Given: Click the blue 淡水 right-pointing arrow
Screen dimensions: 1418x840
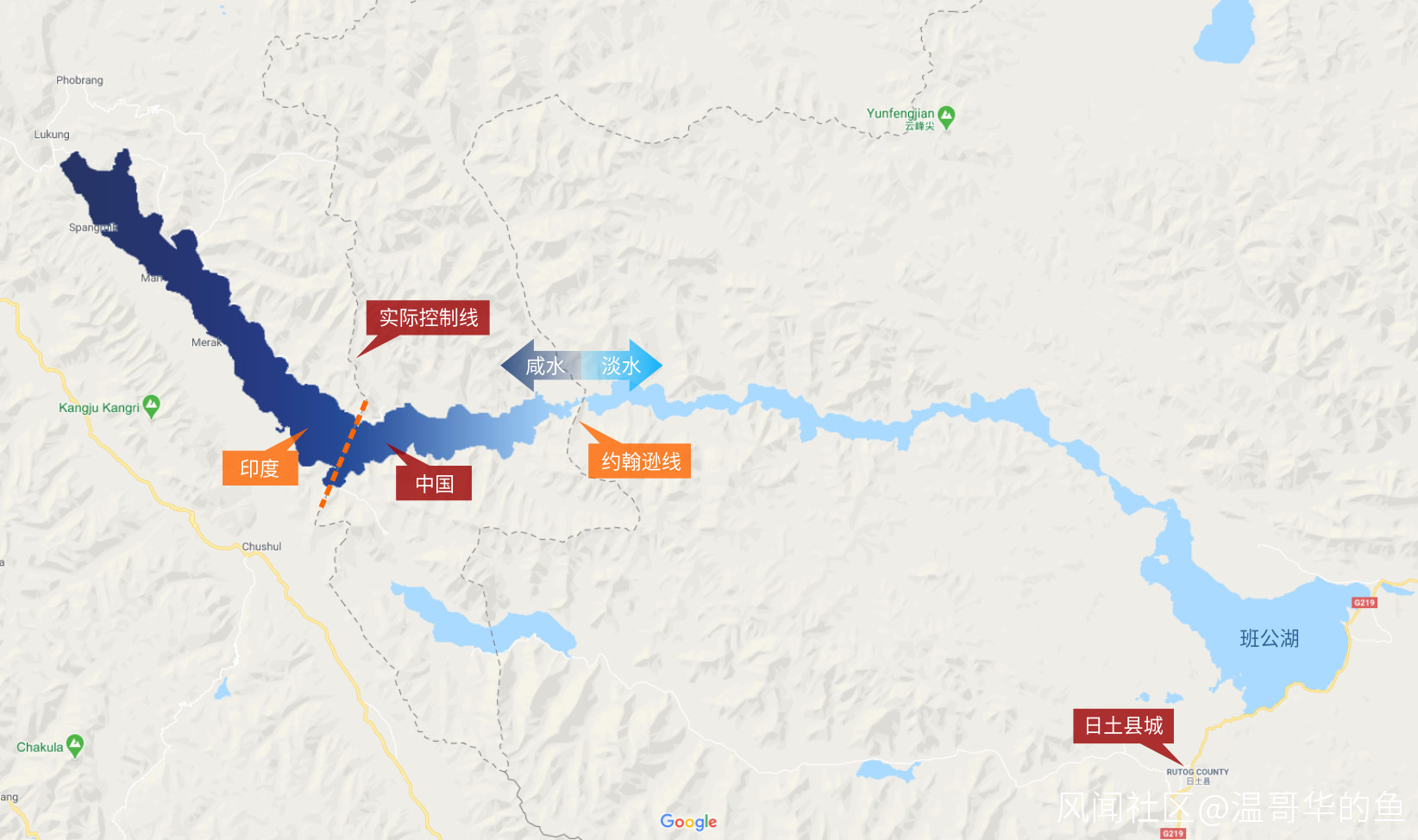Looking at the screenshot, I should (x=622, y=366).
